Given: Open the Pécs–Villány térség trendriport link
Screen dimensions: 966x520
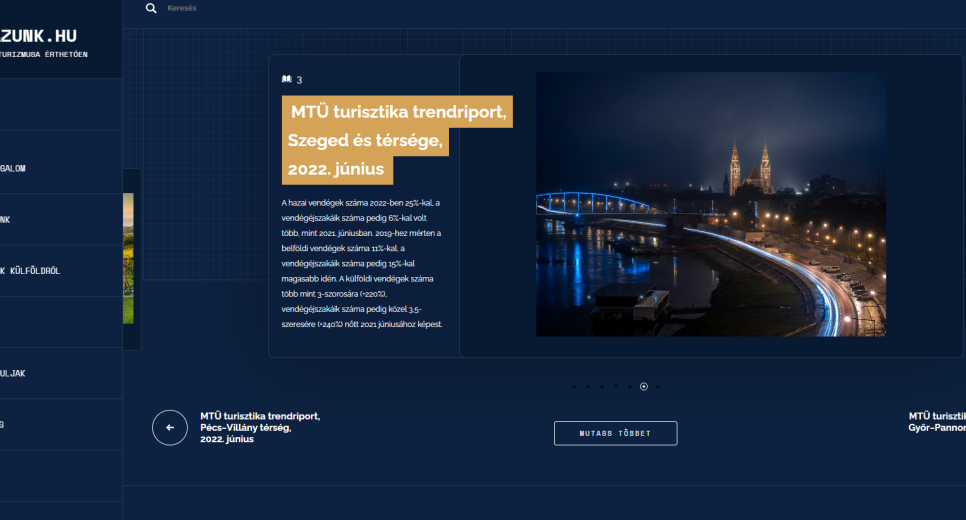Looking at the screenshot, I should click(259, 427).
